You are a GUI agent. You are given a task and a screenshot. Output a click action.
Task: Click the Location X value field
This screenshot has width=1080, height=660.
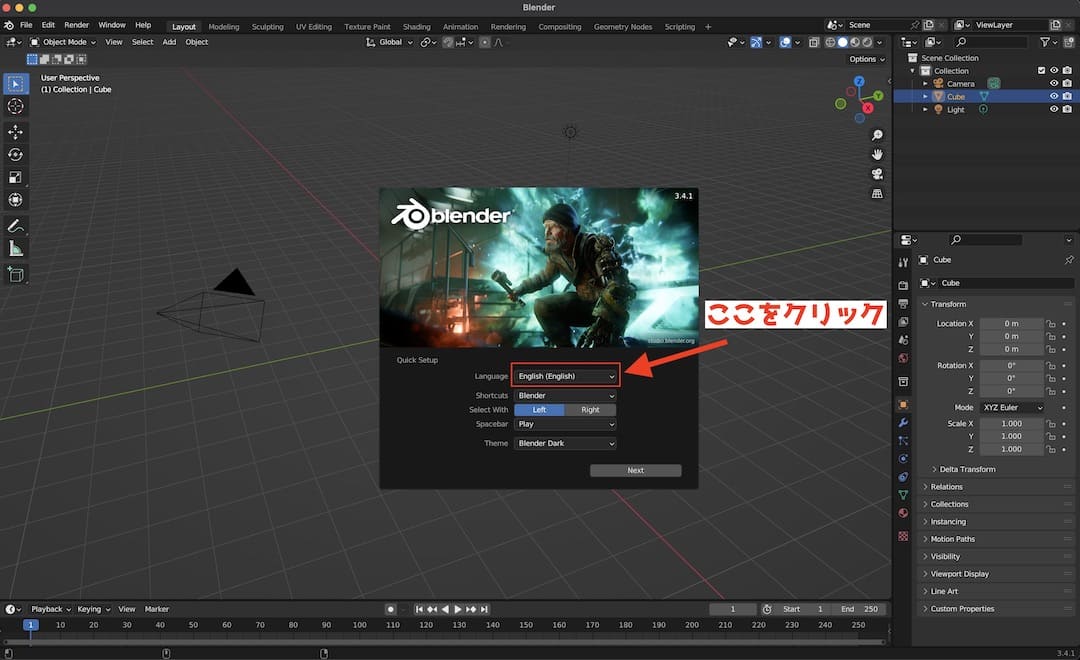click(x=1011, y=324)
